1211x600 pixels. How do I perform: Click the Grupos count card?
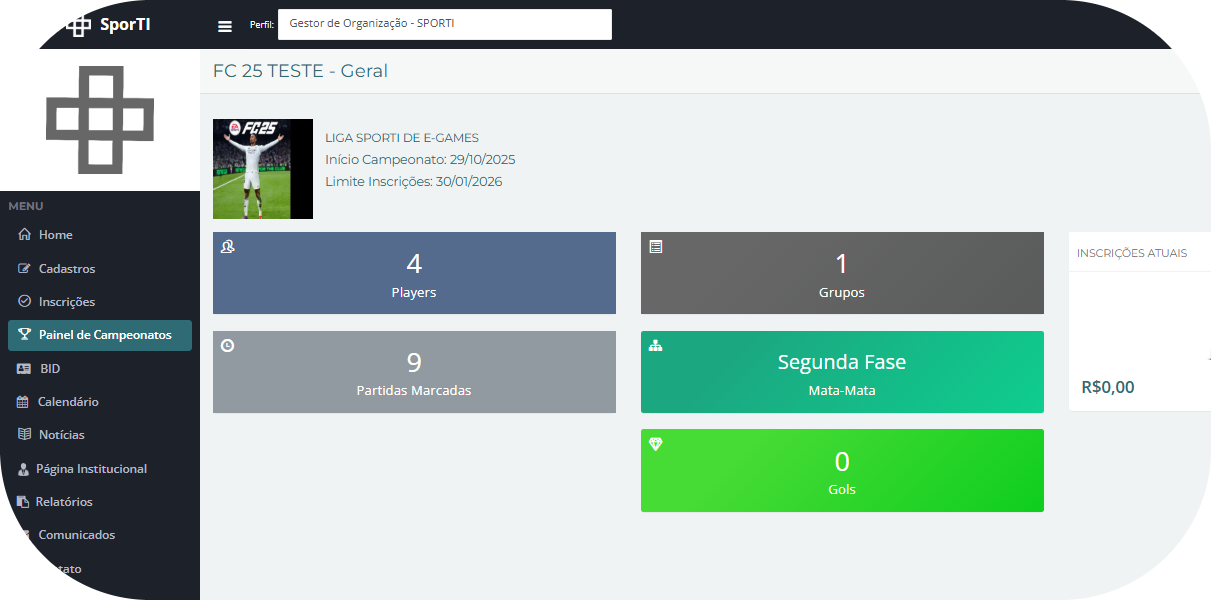pos(841,273)
